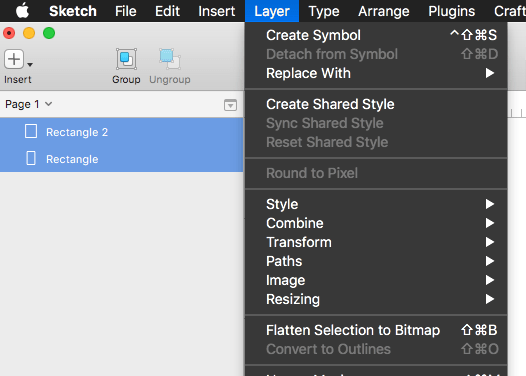Open the Sketch application menu
Screen dimensions: 526x376
[x=73, y=11]
